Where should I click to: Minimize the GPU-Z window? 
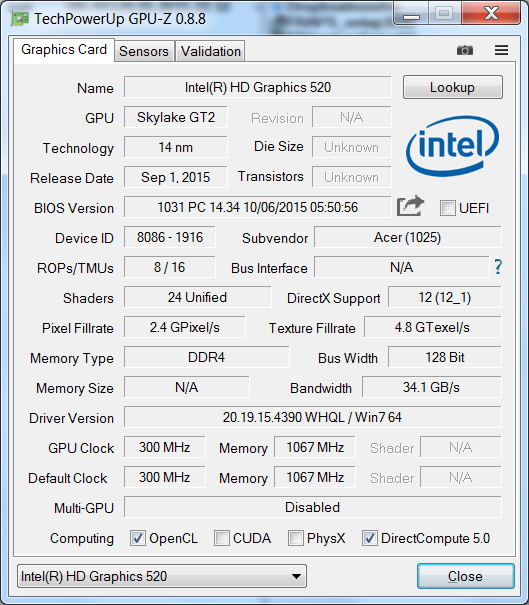(x=411, y=14)
